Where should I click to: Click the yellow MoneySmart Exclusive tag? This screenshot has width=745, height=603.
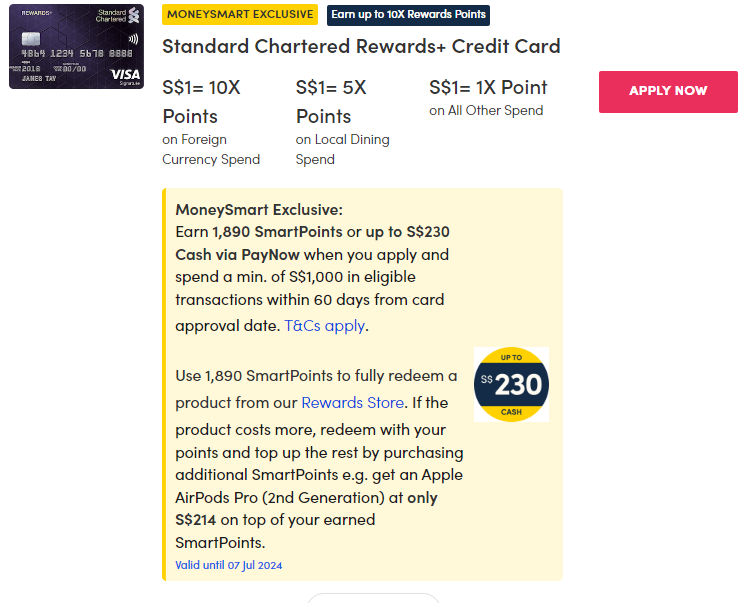pyautogui.click(x=240, y=15)
